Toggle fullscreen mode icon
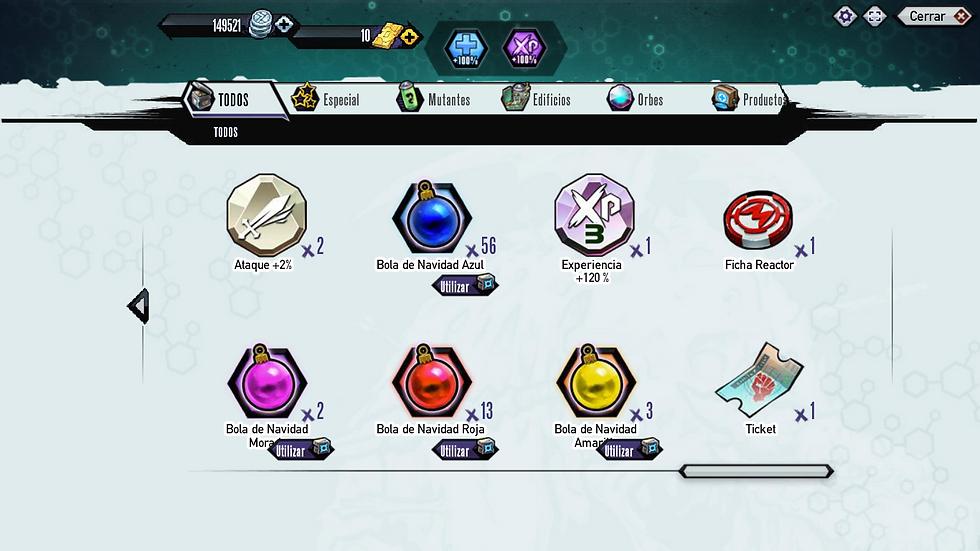 (x=874, y=16)
